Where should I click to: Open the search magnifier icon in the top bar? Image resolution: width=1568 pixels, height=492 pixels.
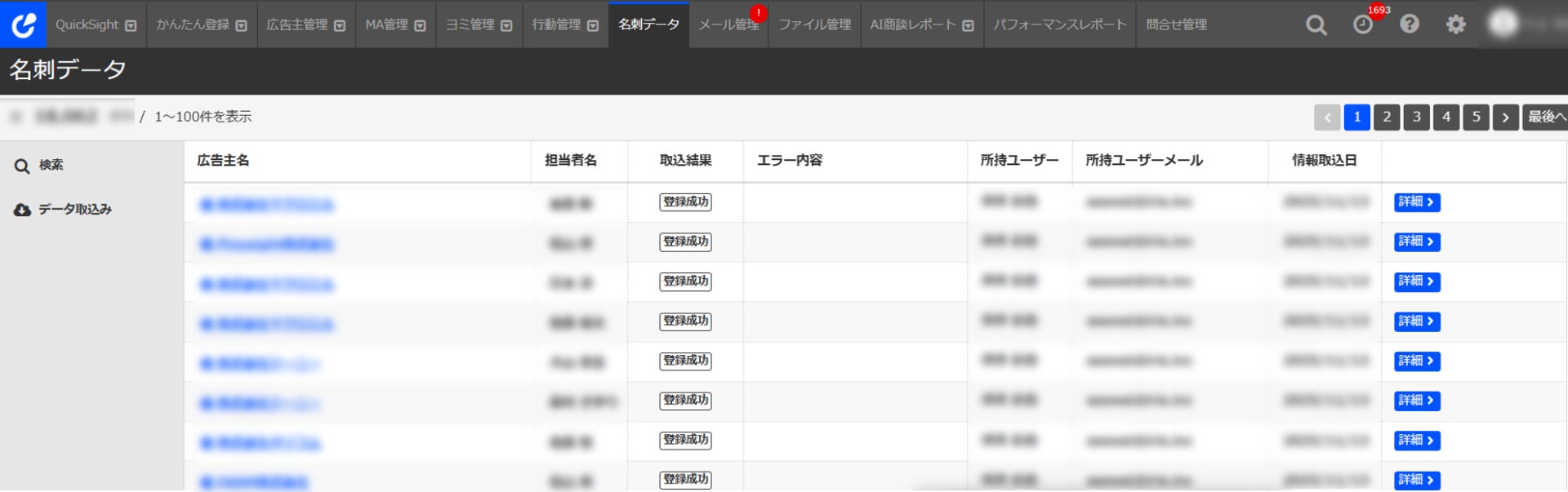coord(1316,25)
